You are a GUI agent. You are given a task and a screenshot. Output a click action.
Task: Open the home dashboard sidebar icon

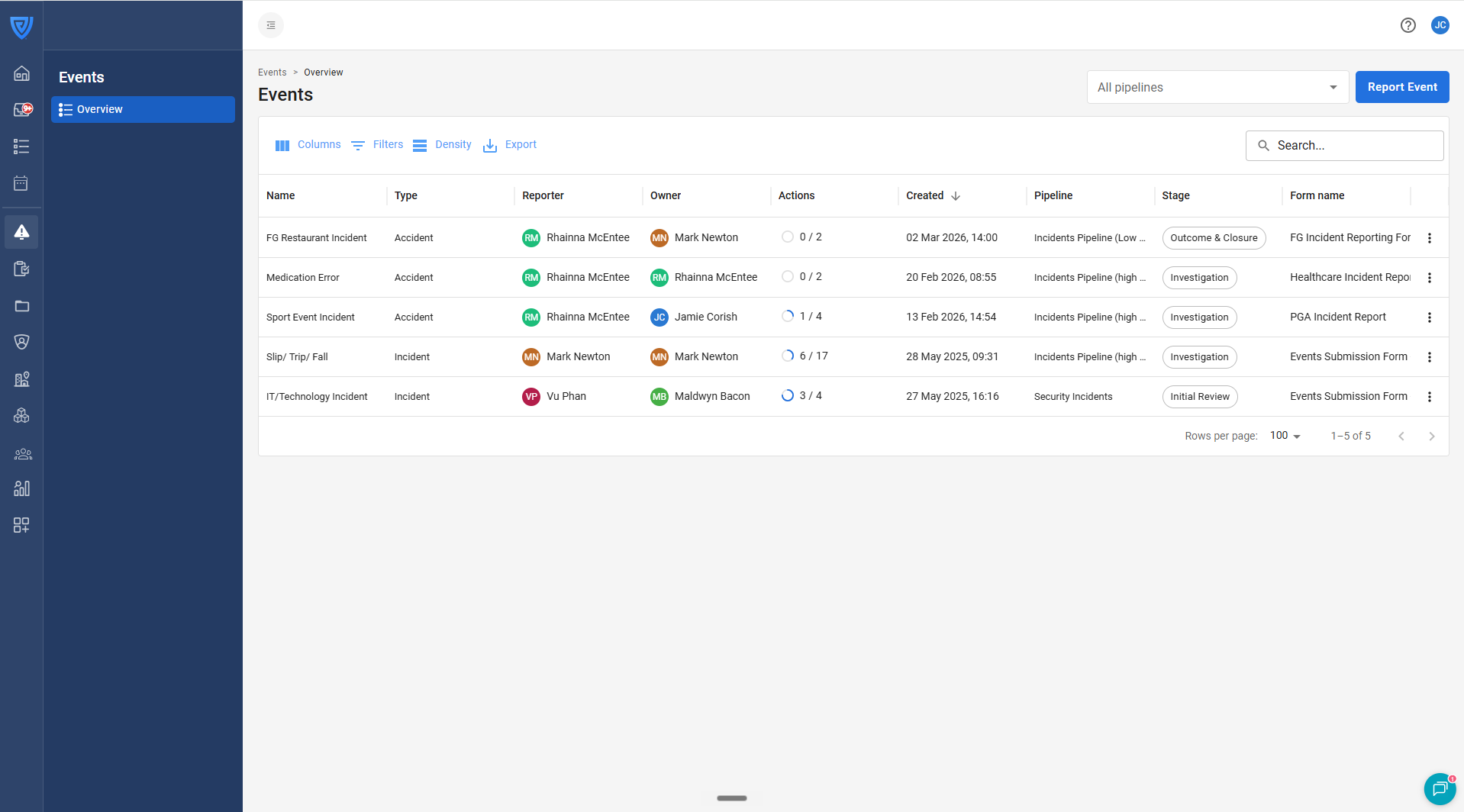pos(21,73)
